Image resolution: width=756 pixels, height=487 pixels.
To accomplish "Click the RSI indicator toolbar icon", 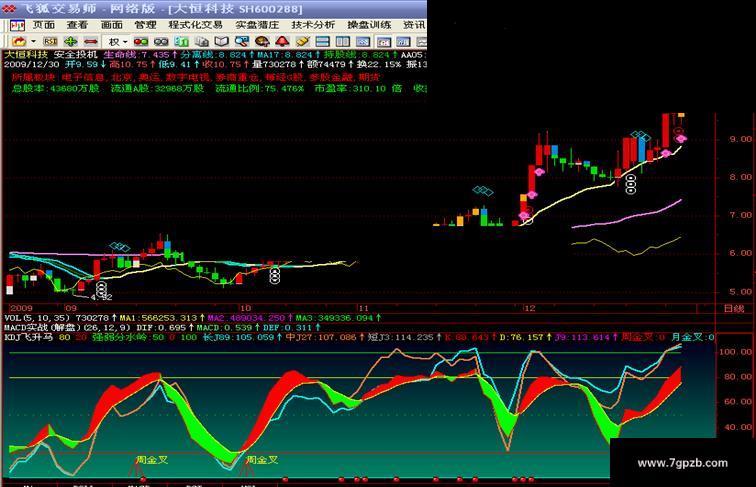I will click(50, 42).
